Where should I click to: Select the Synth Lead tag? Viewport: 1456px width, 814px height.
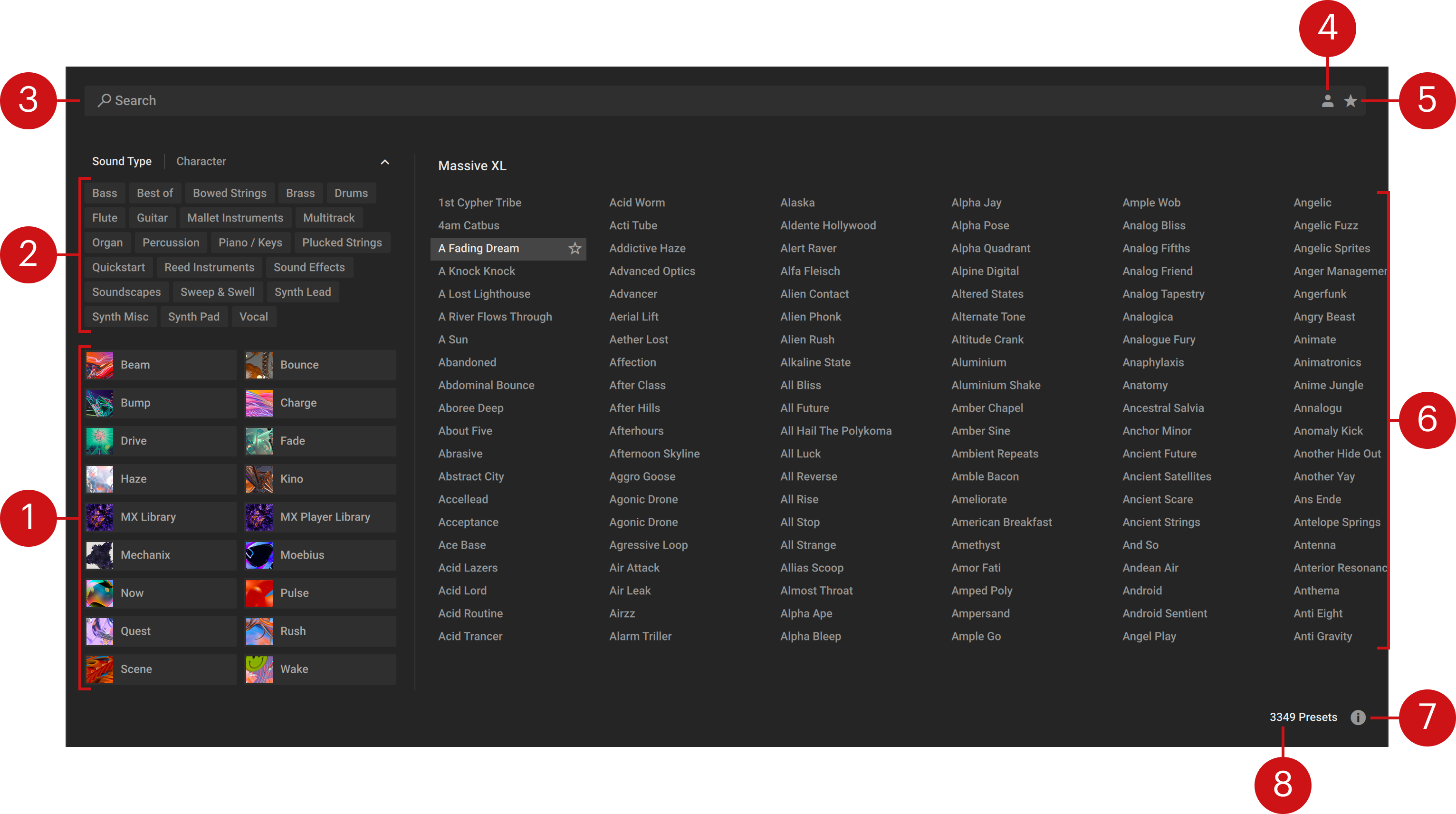coord(303,292)
